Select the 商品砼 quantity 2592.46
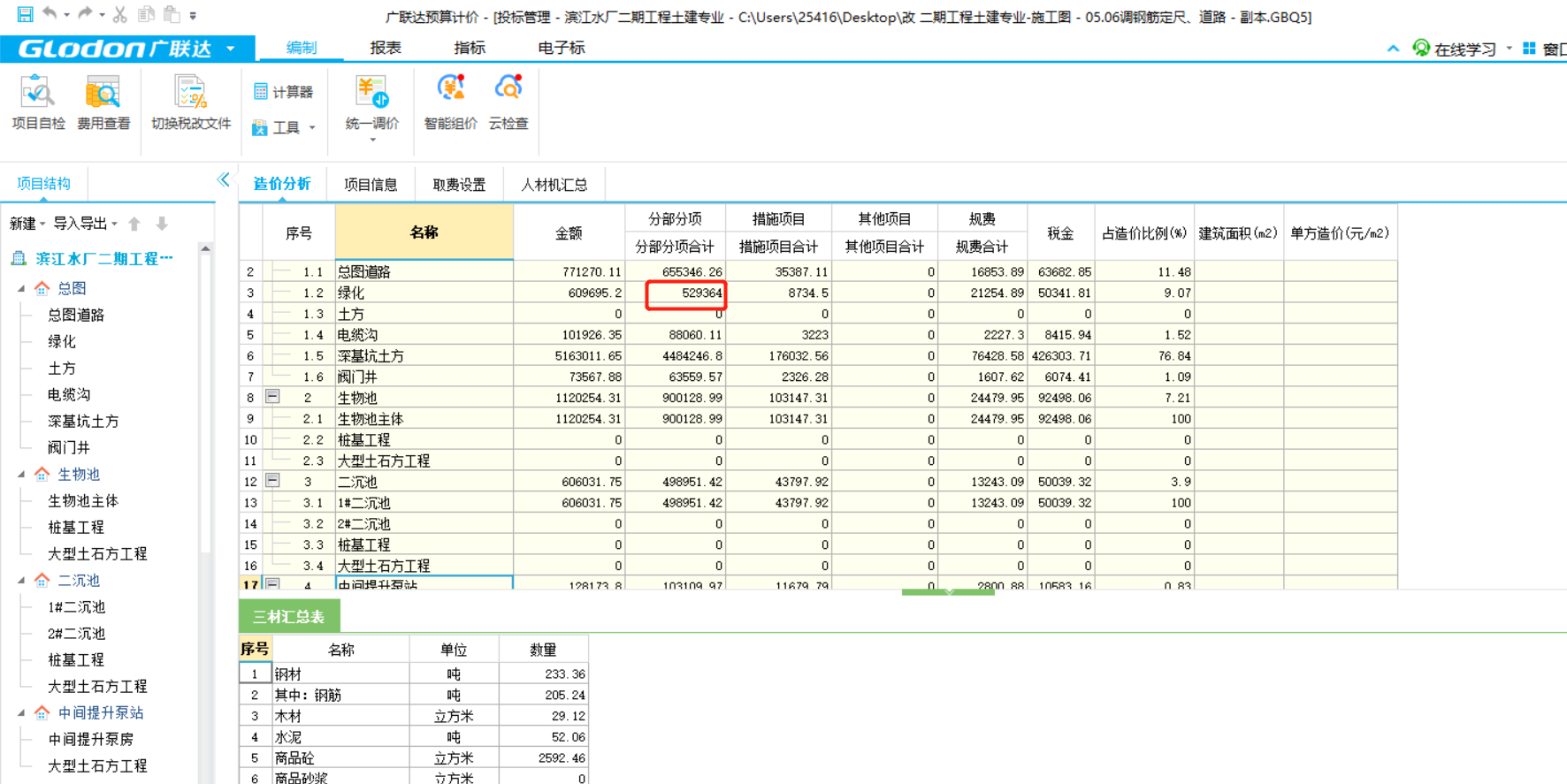This screenshot has width=1567, height=784. pyautogui.click(x=543, y=757)
